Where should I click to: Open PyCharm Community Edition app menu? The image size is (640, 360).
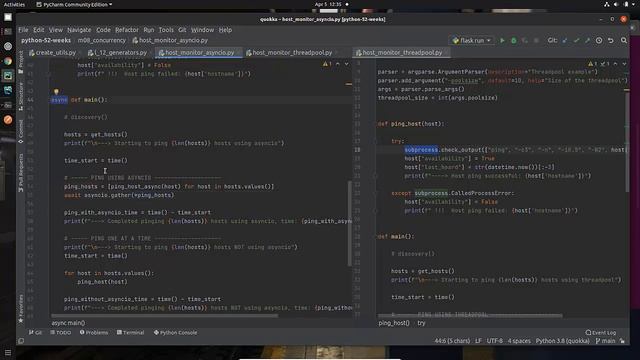(x=74, y=4)
